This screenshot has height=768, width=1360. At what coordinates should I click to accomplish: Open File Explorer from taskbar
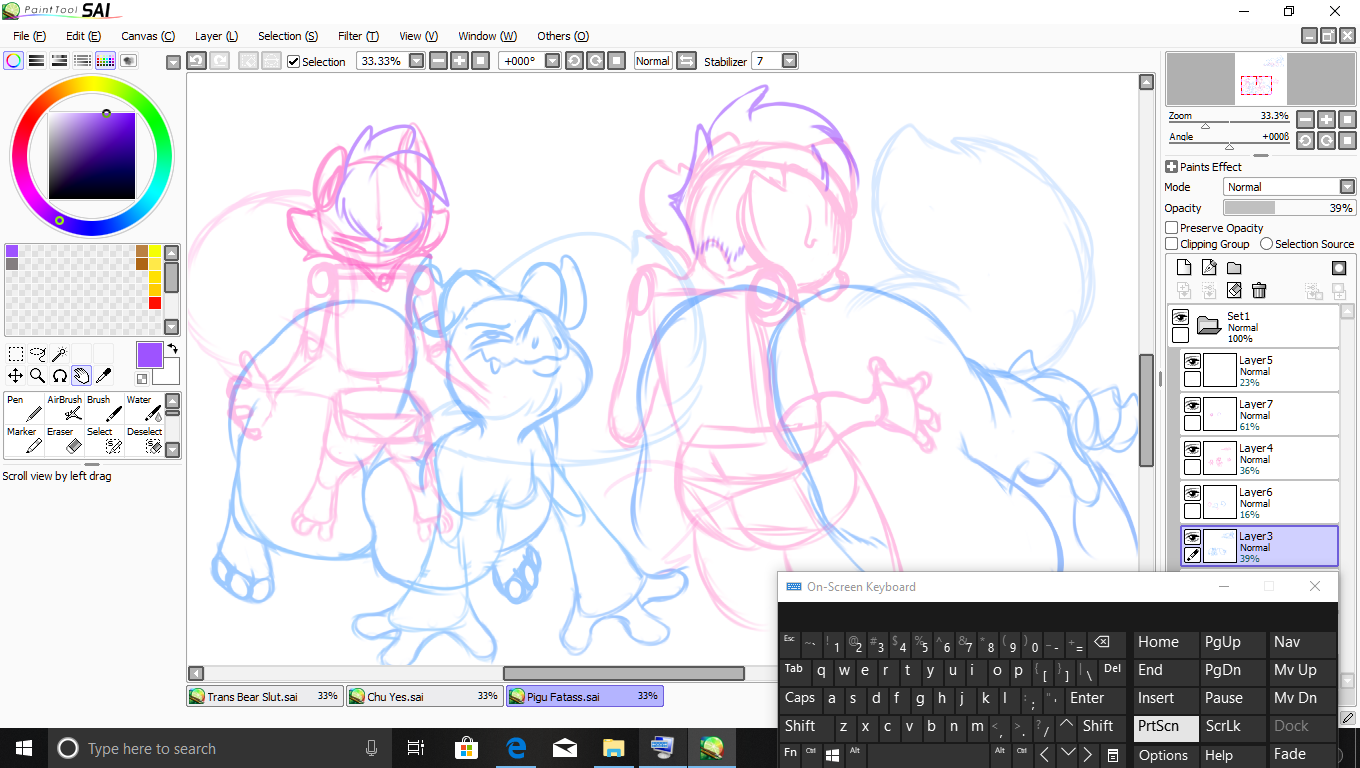click(x=613, y=748)
